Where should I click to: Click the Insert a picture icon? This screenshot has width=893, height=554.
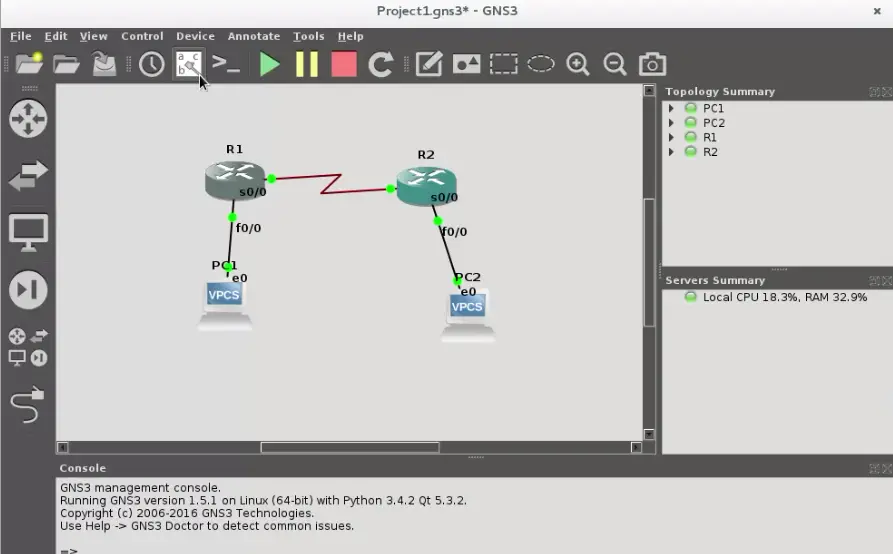pos(466,64)
